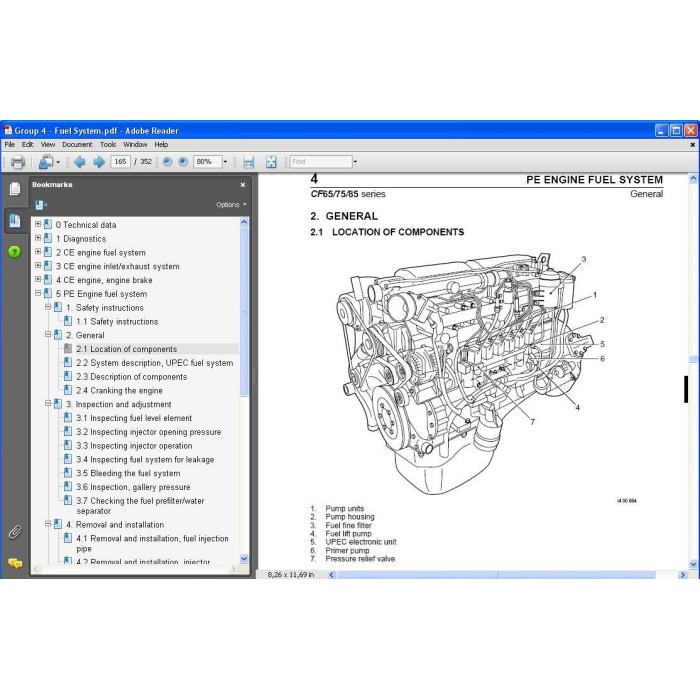Image resolution: width=700 pixels, height=700 pixels.
Task: Open the Document menu
Action: click(x=77, y=145)
